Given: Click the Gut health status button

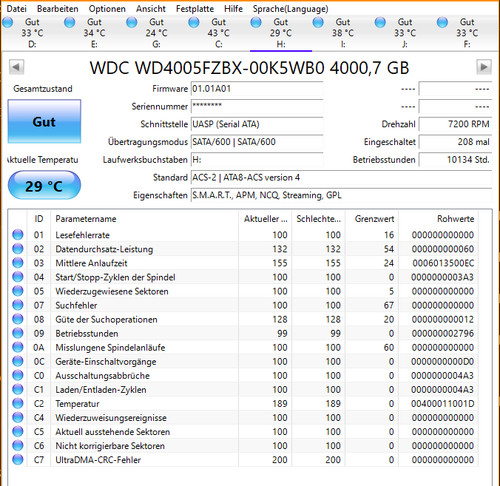Looking at the screenshot, I should click(44, 121).
